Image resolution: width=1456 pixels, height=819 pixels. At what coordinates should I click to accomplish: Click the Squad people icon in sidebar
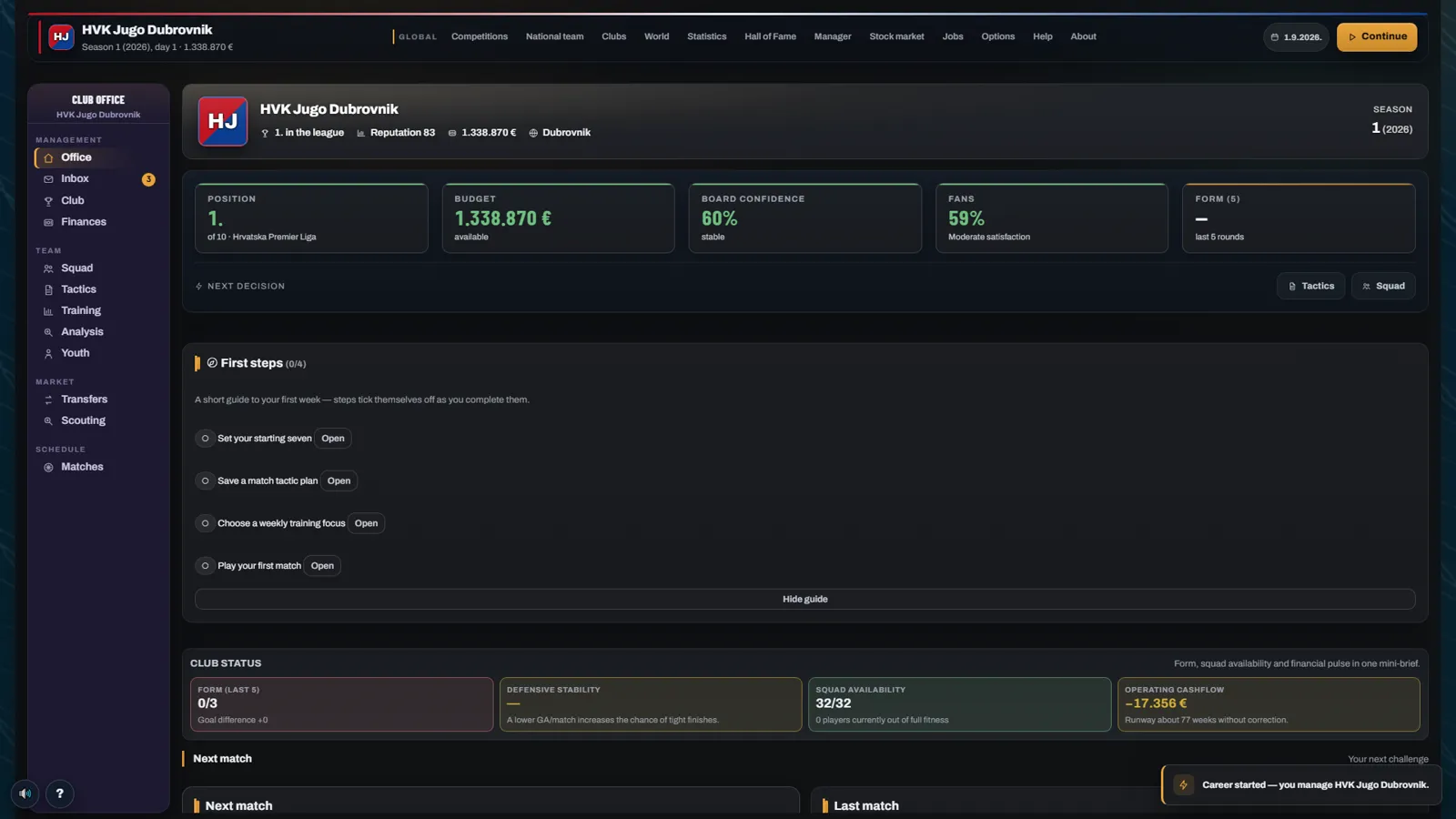tap(48, 268)
